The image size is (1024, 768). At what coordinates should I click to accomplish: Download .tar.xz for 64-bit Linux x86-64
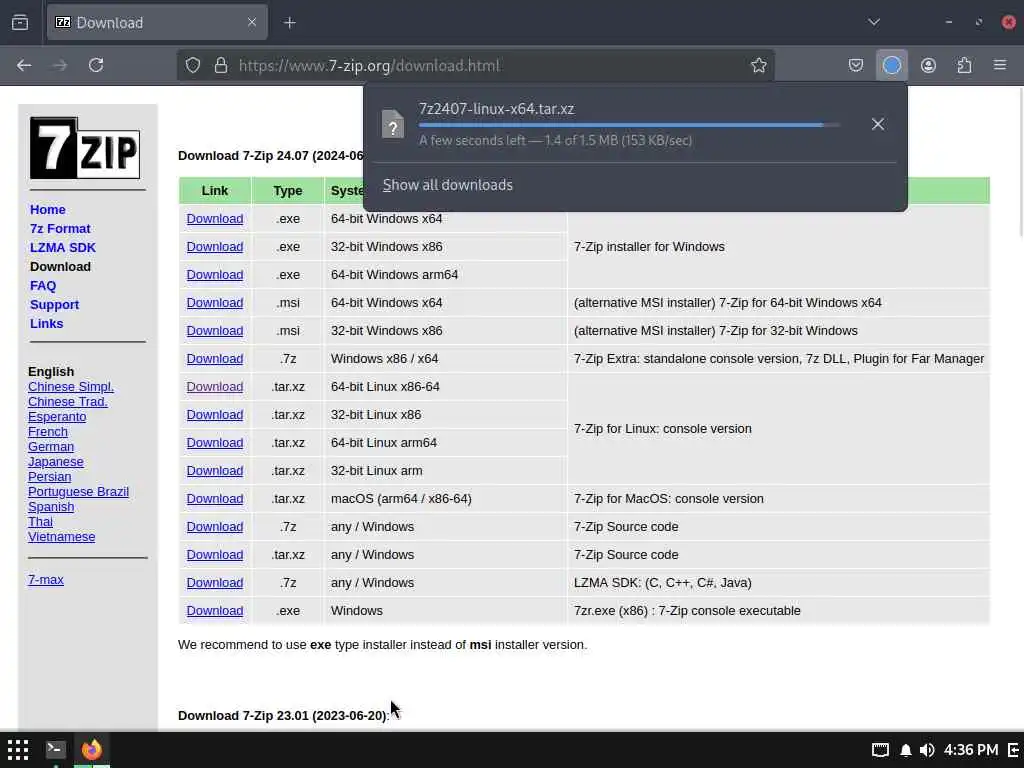(215, 387)
